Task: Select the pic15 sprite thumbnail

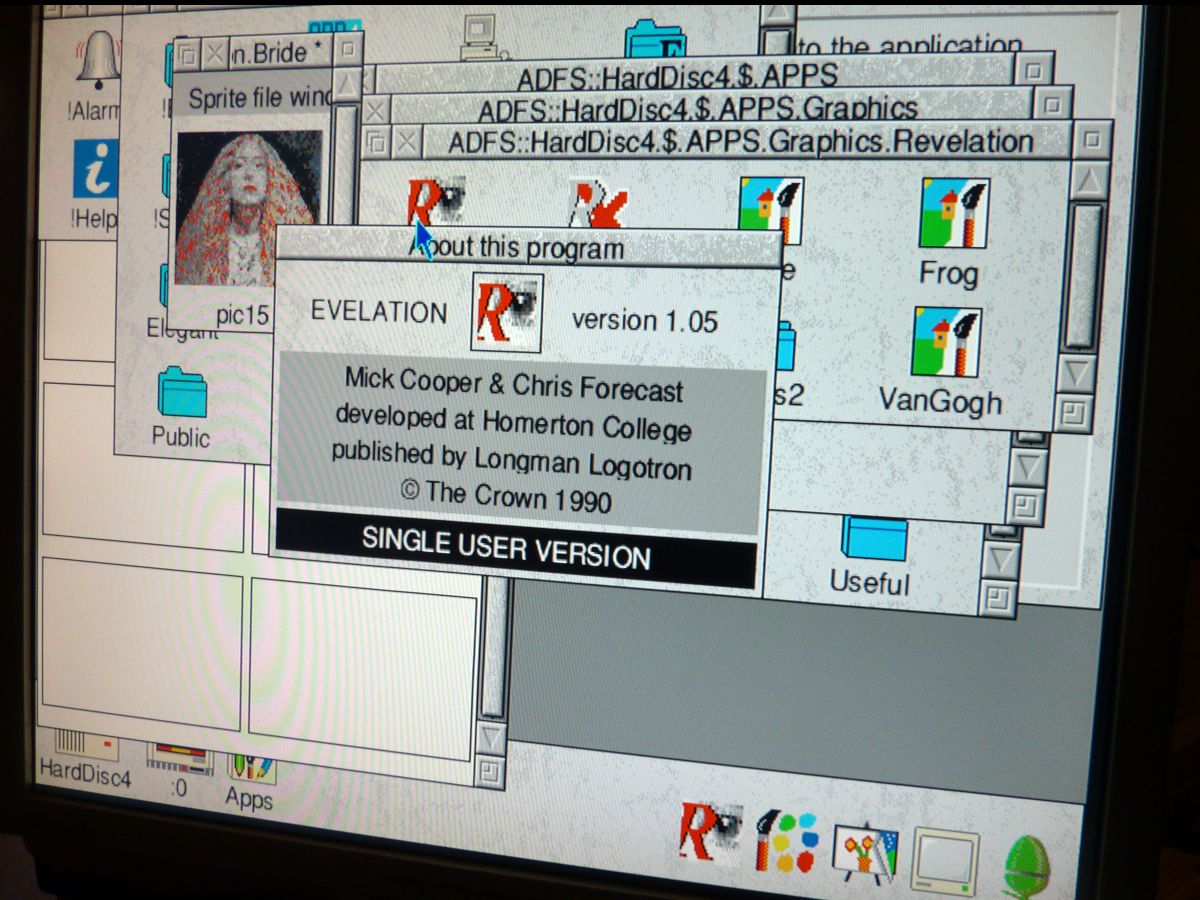Action: pyautogui.click(x=248, y=209)
